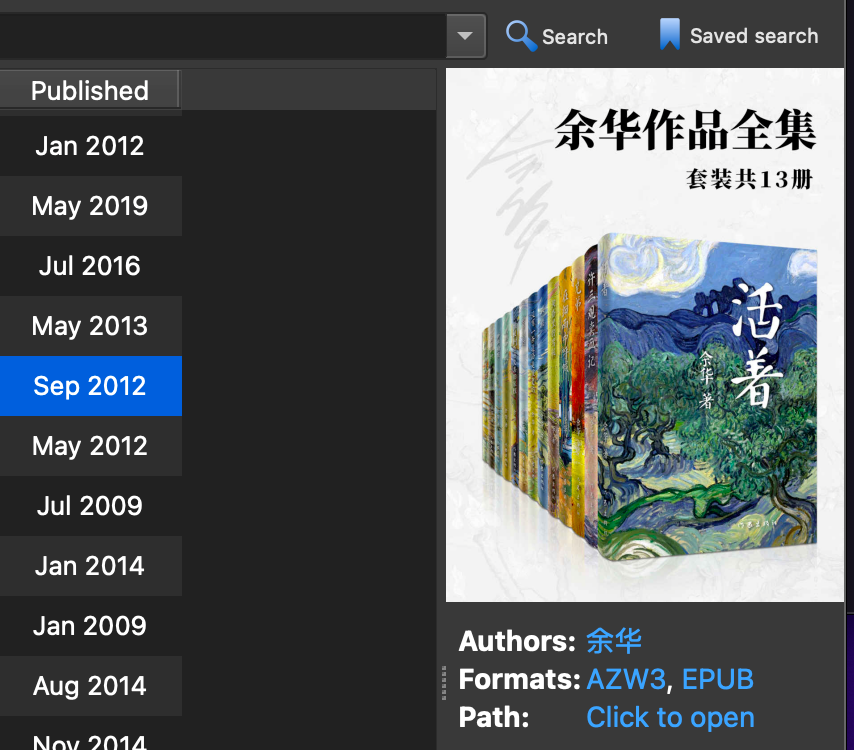
Task: Select the Jul 2016 row
Action: click(x=90, y=266)
